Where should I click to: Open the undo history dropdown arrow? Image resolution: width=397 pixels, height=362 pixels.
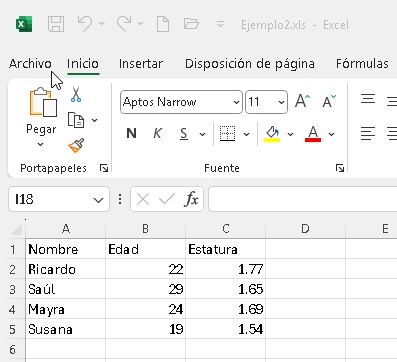[x=101, y=23]
